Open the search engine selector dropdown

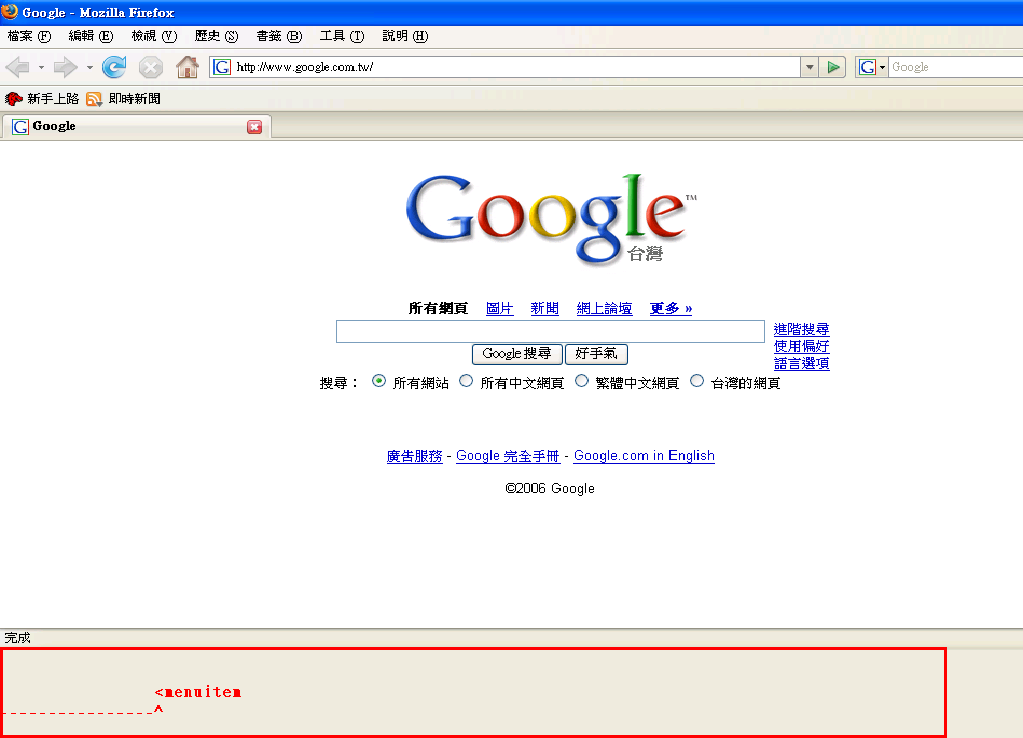click(882, 67)
